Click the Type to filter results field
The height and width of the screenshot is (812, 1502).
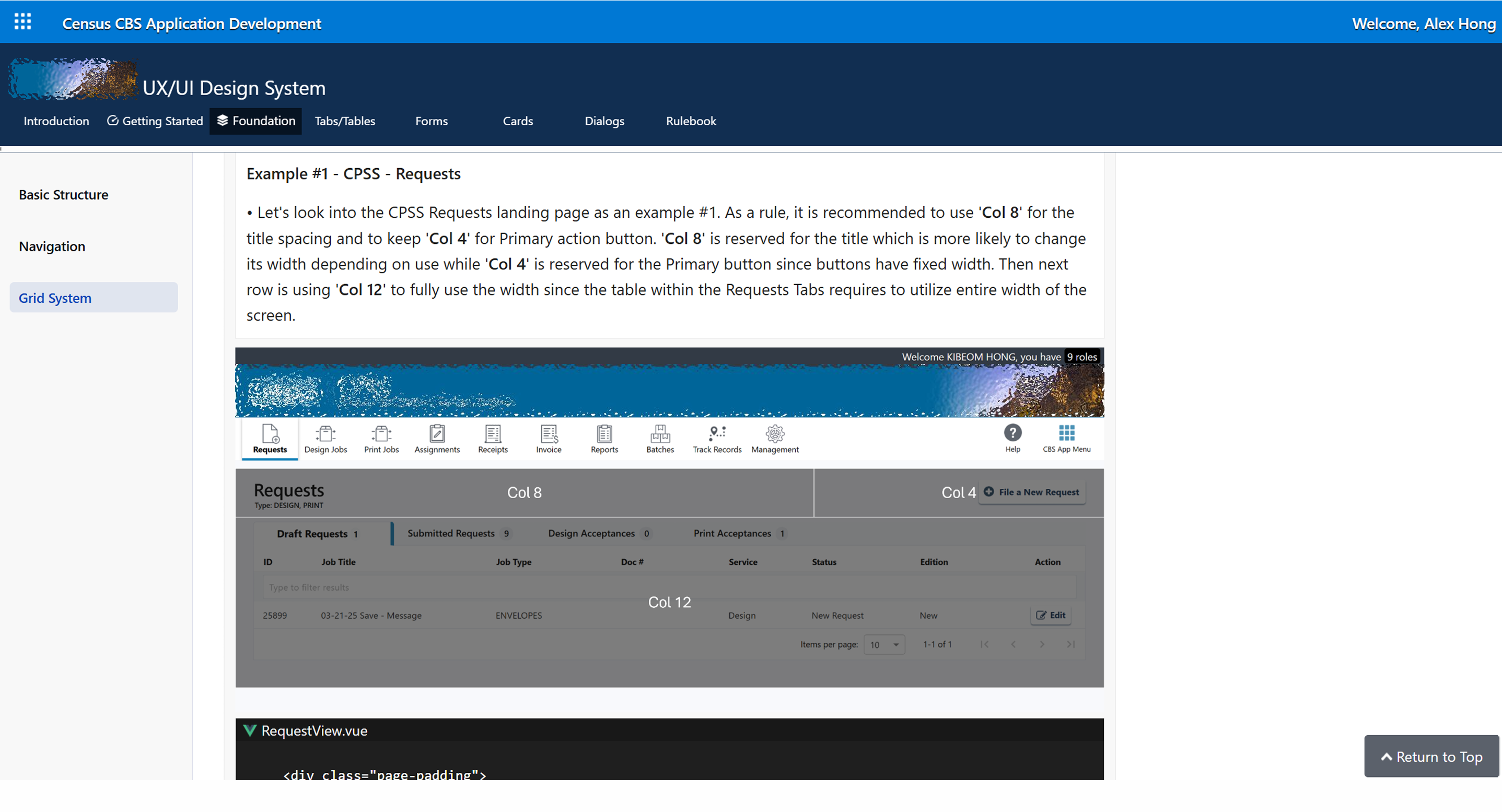pyautogui.click(x=669, y=587)
